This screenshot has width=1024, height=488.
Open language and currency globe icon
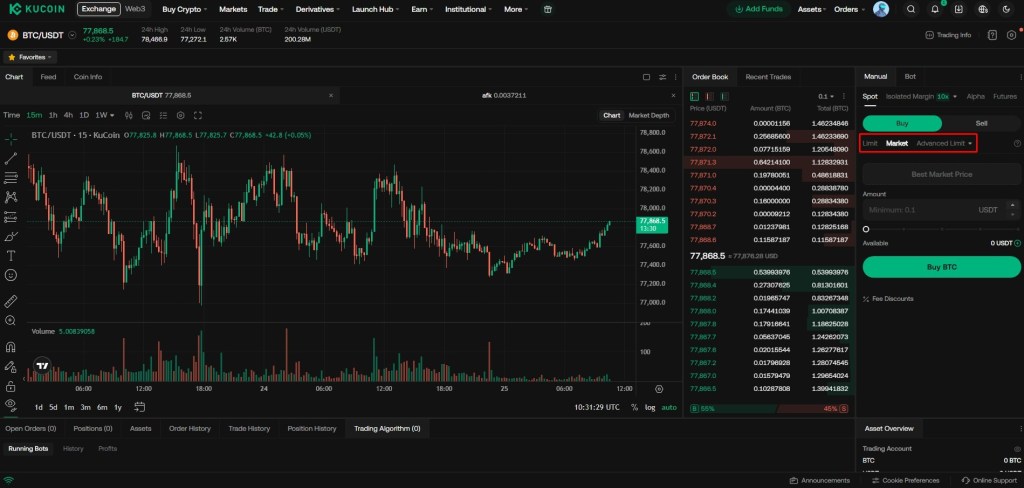coord(983,9)
